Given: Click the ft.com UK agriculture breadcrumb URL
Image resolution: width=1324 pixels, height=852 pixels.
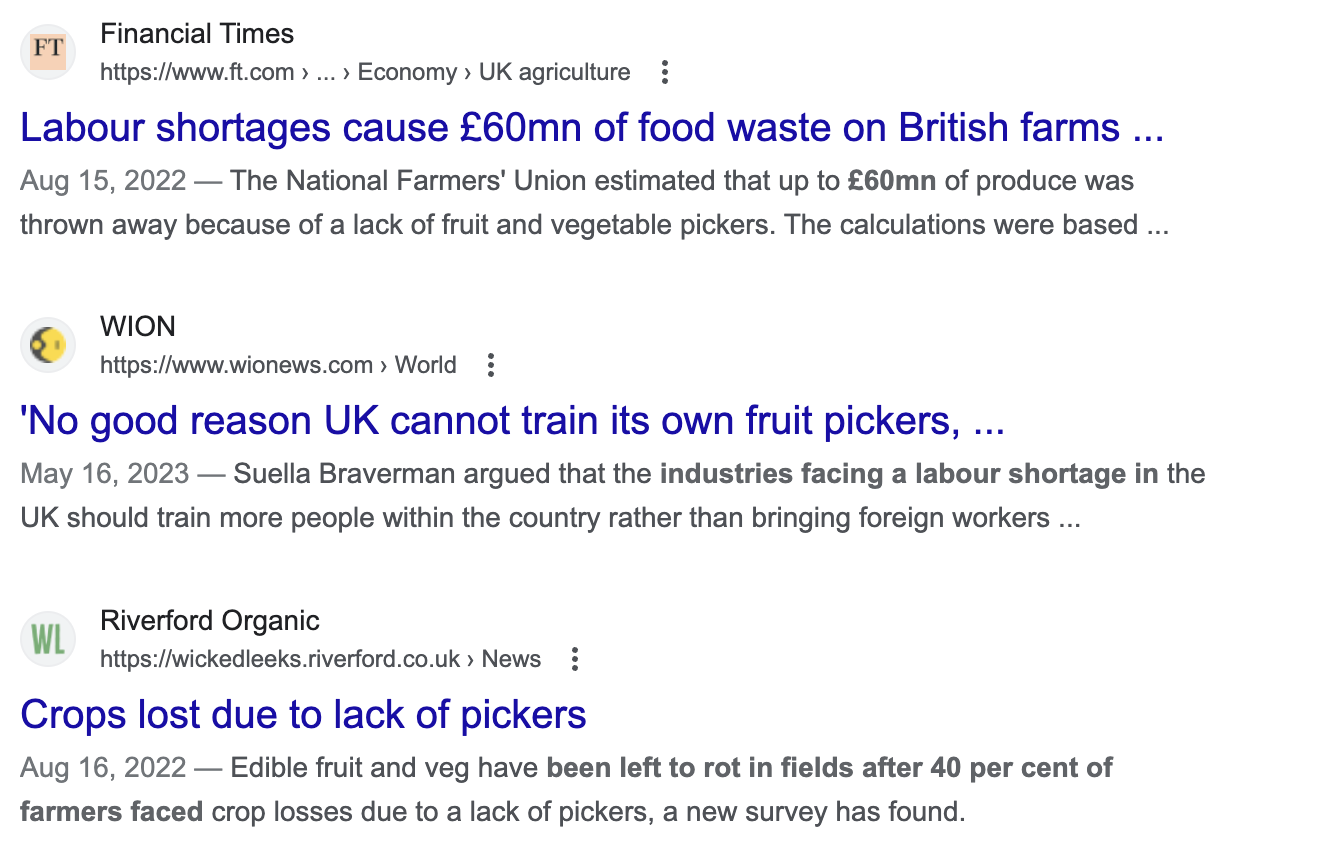Looking at the screenshot, I should (365, 72).
